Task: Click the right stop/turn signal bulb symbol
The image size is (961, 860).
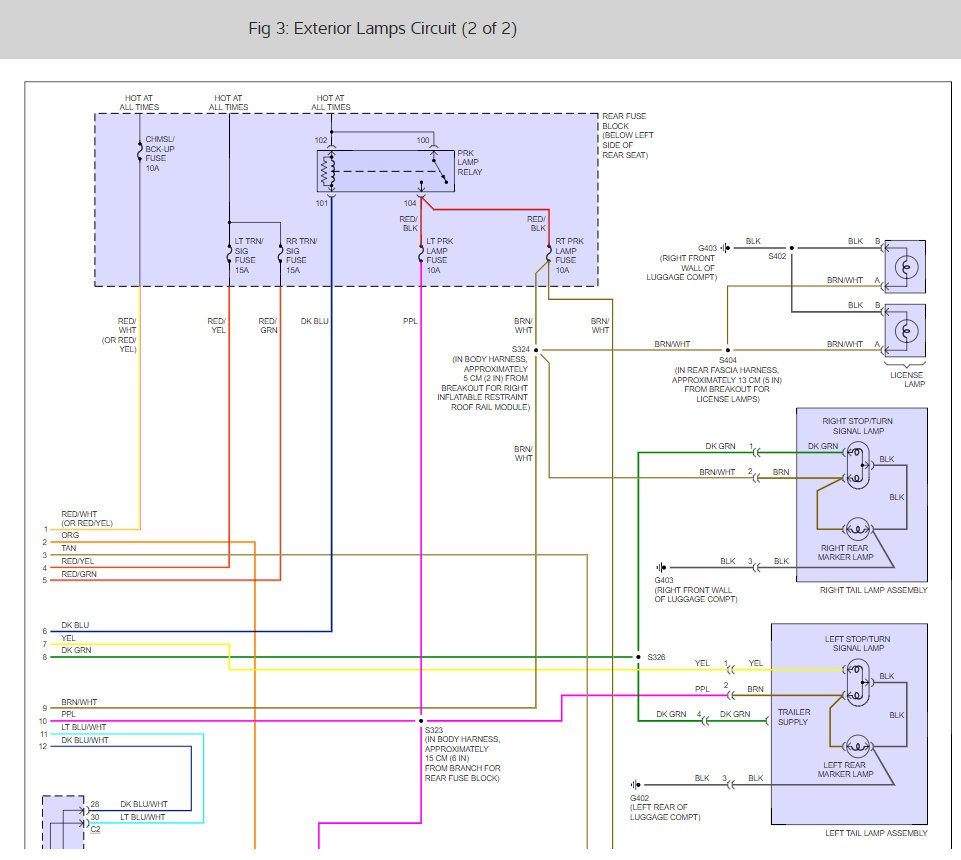Action: tap(857, 465)
